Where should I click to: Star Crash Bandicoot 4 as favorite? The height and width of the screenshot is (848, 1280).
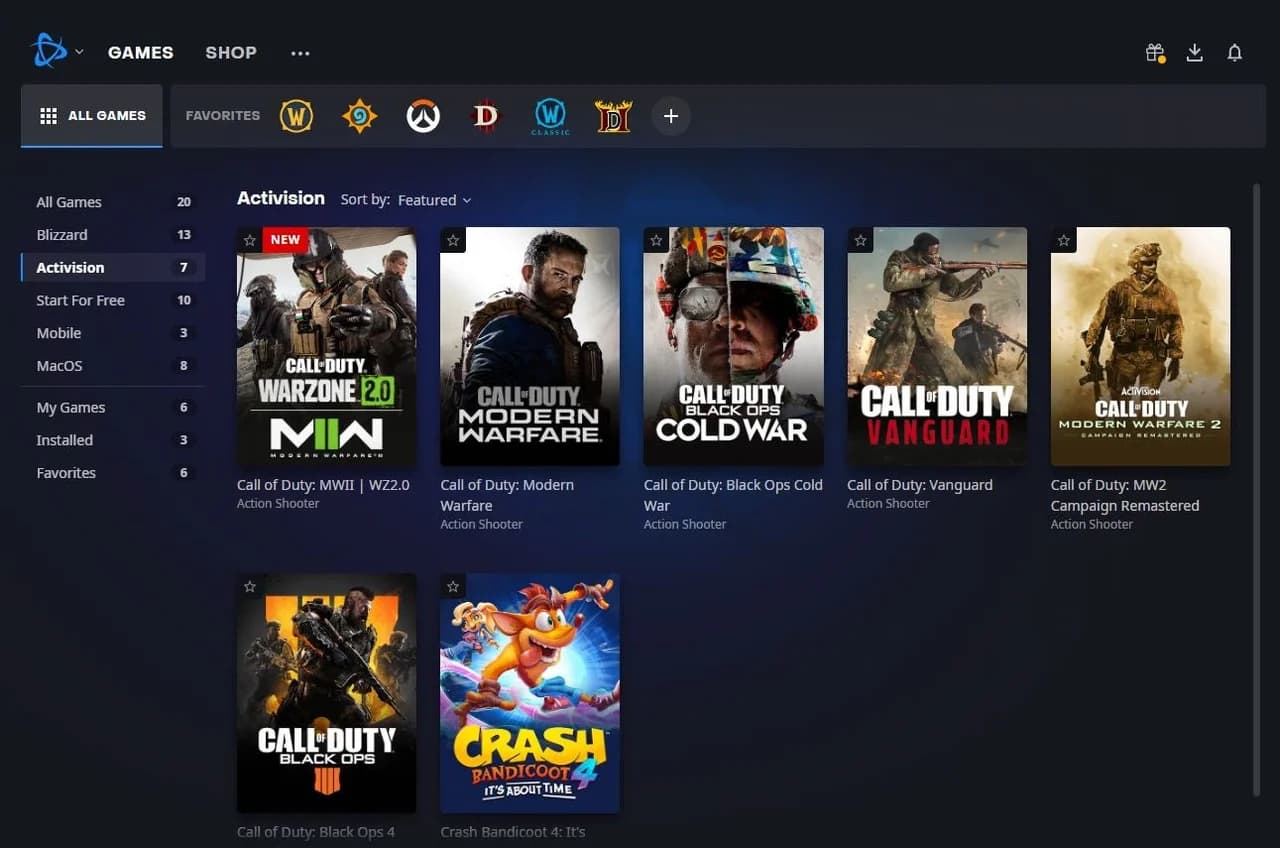[453, 586]
